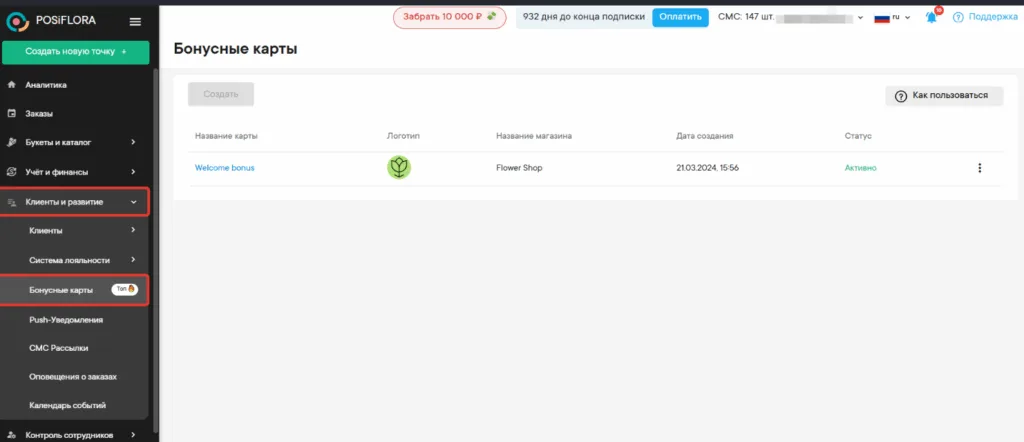Click the Поддержка link
This screenshot has width=1024, height=442.
pyautogui.click(x=993, y=18)
